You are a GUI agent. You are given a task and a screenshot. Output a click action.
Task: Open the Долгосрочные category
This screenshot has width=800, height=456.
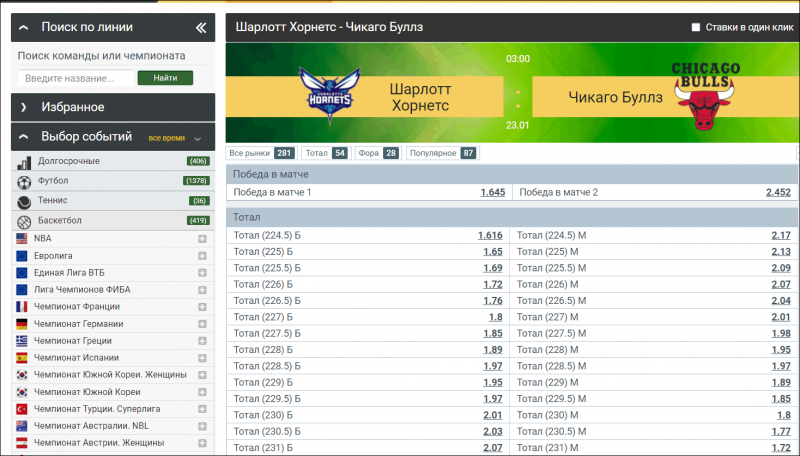[113, 161]
